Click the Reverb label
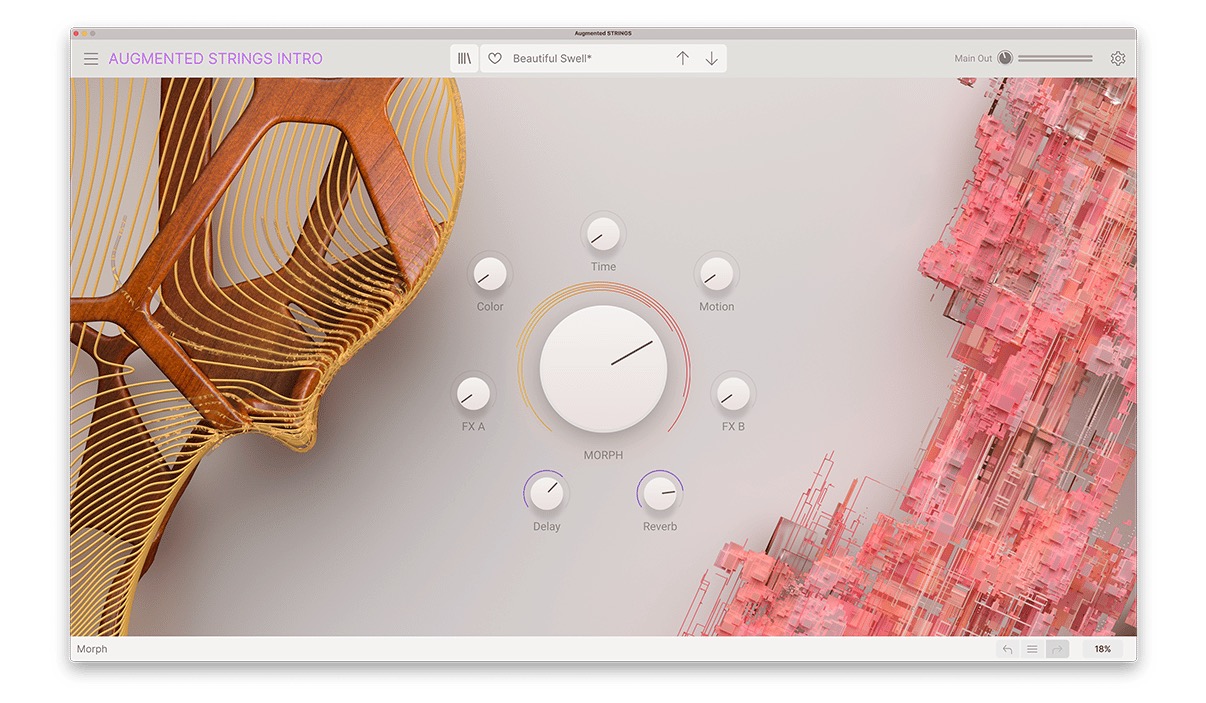Image resolution: width=1206 pixels, height=703 pixels. 660,527
